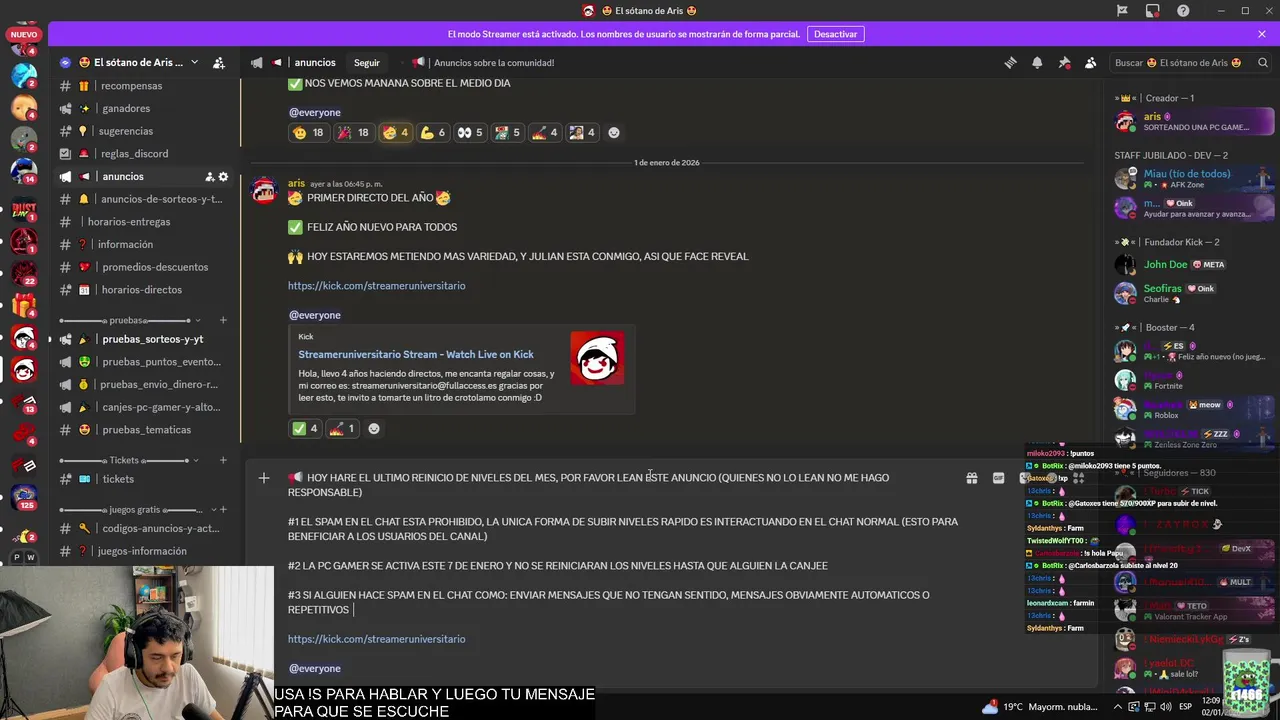Open the promedios-descuentos channel
The image size is (1280, 720).
tap(143, 267)
